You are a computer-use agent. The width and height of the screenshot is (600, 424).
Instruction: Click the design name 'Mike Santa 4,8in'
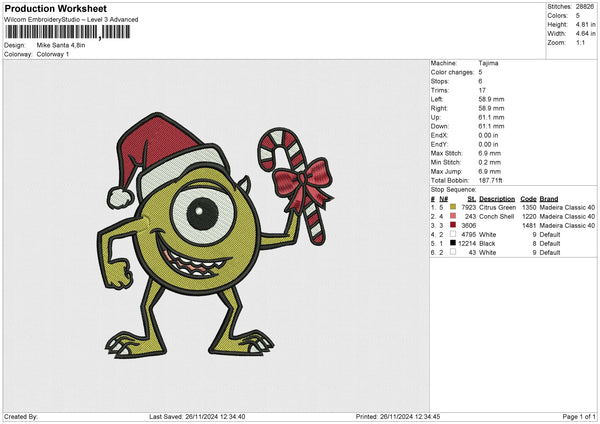click(x=61, y=45)
